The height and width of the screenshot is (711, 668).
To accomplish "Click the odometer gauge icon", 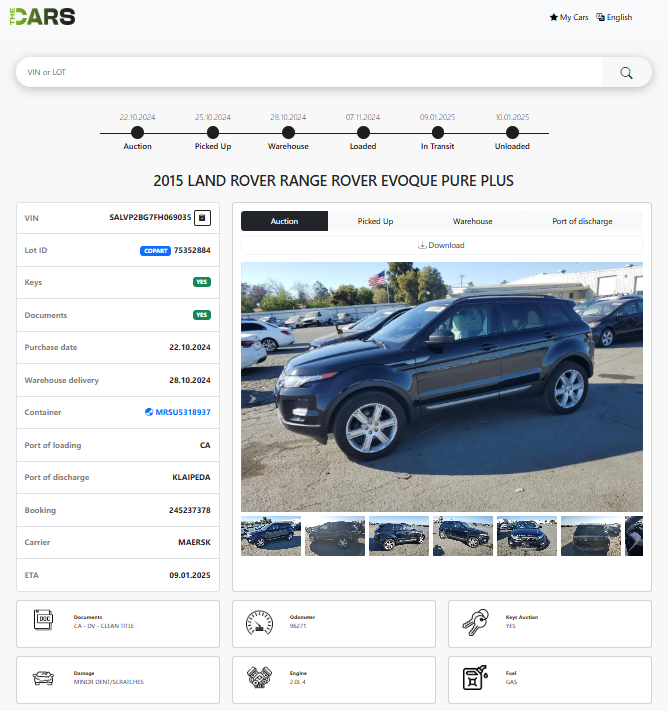I will point(259,623).
